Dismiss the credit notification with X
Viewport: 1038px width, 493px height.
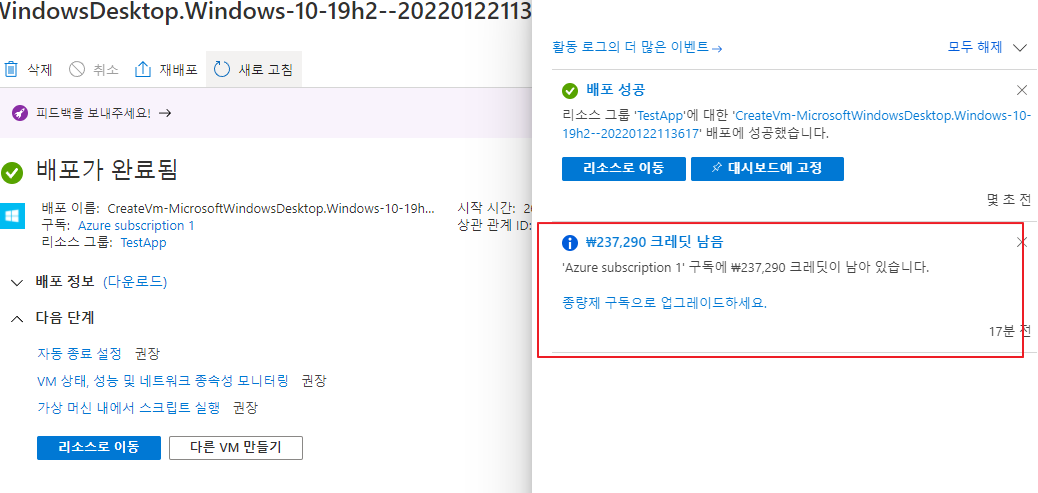[x=1021, y=243]
